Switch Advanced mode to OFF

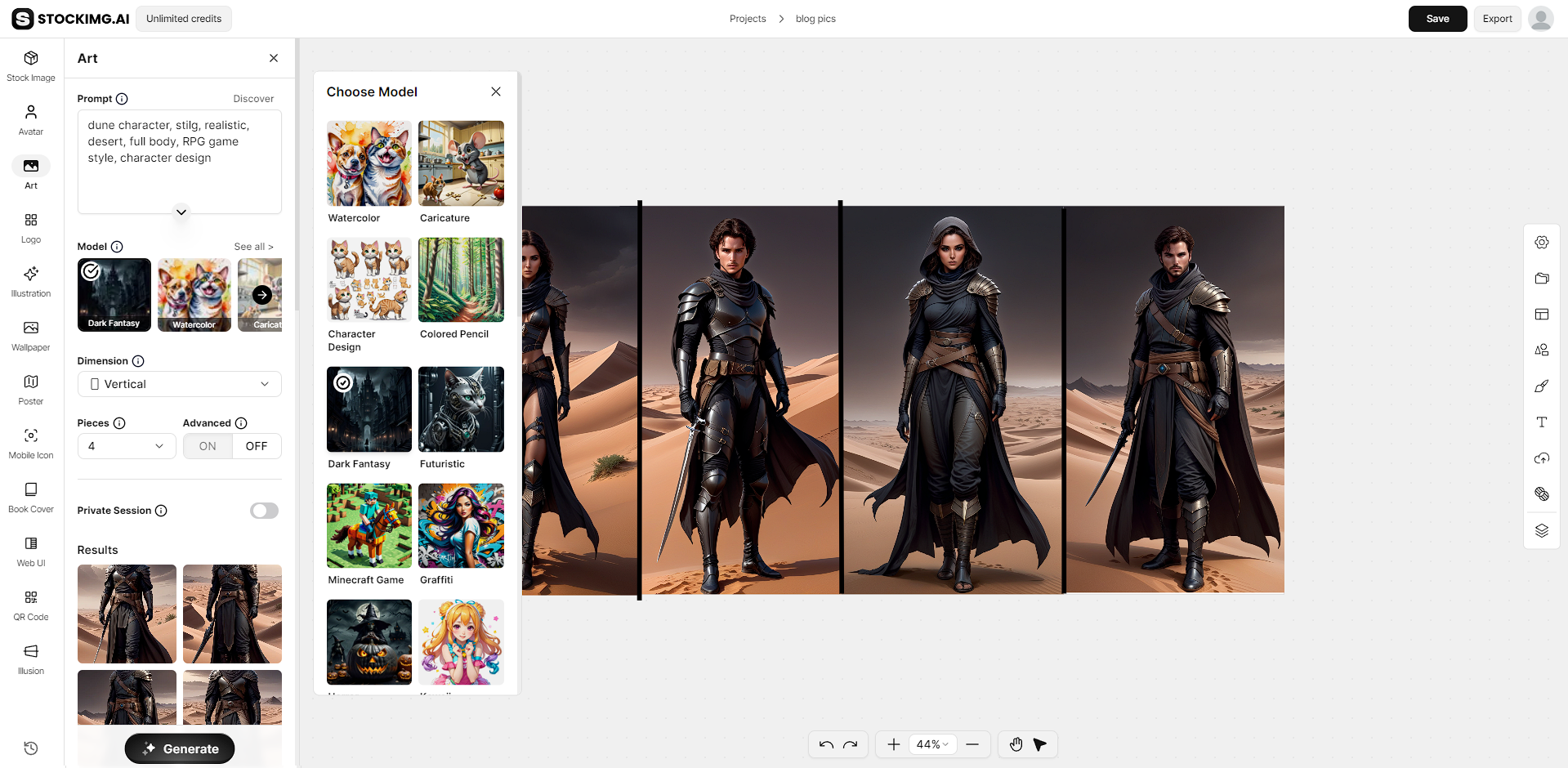[x=256, y=446]
